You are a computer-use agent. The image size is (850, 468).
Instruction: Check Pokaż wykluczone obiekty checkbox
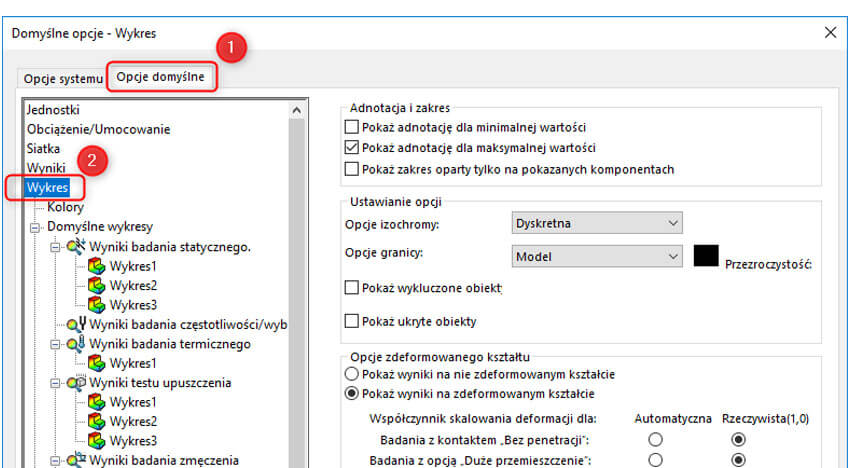tap(352, 287)
